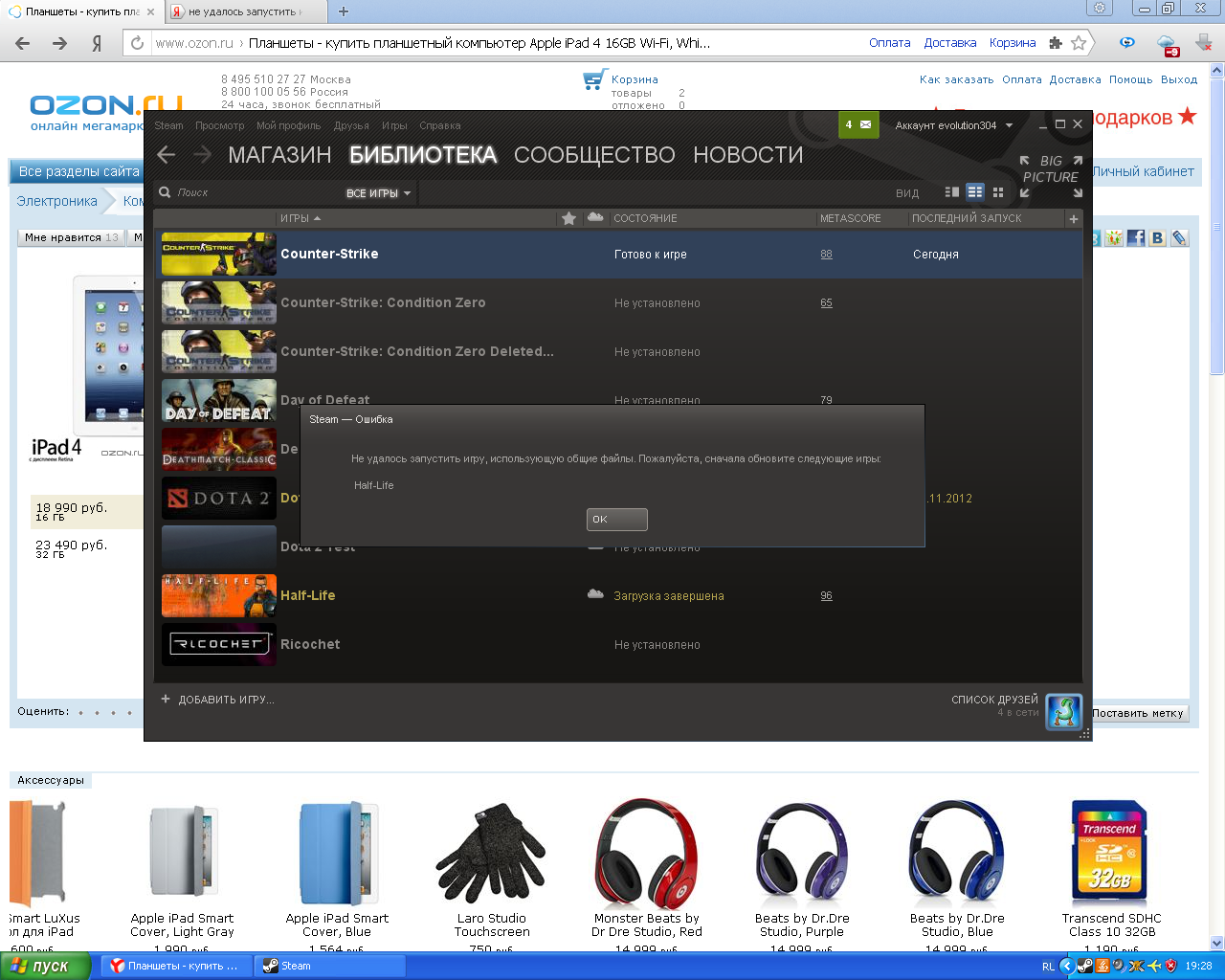Open the Просмотр menu
This screenshot has width=1225, height=980.
click(x=219, y=125)
